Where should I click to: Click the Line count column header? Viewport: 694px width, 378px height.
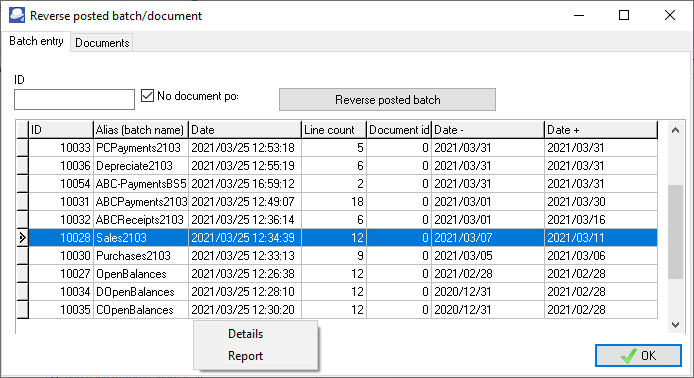(x=334, y=130)
